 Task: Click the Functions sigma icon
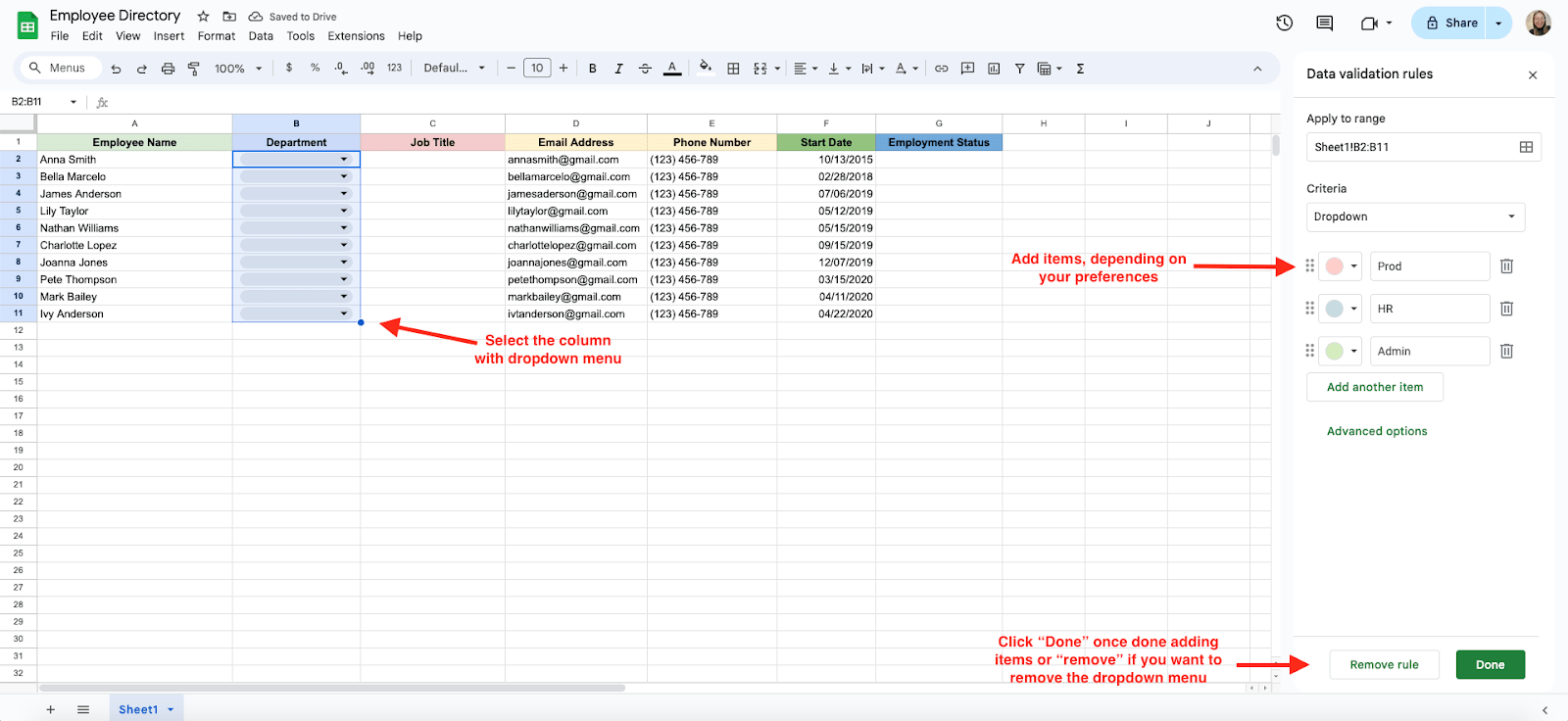1080,69
